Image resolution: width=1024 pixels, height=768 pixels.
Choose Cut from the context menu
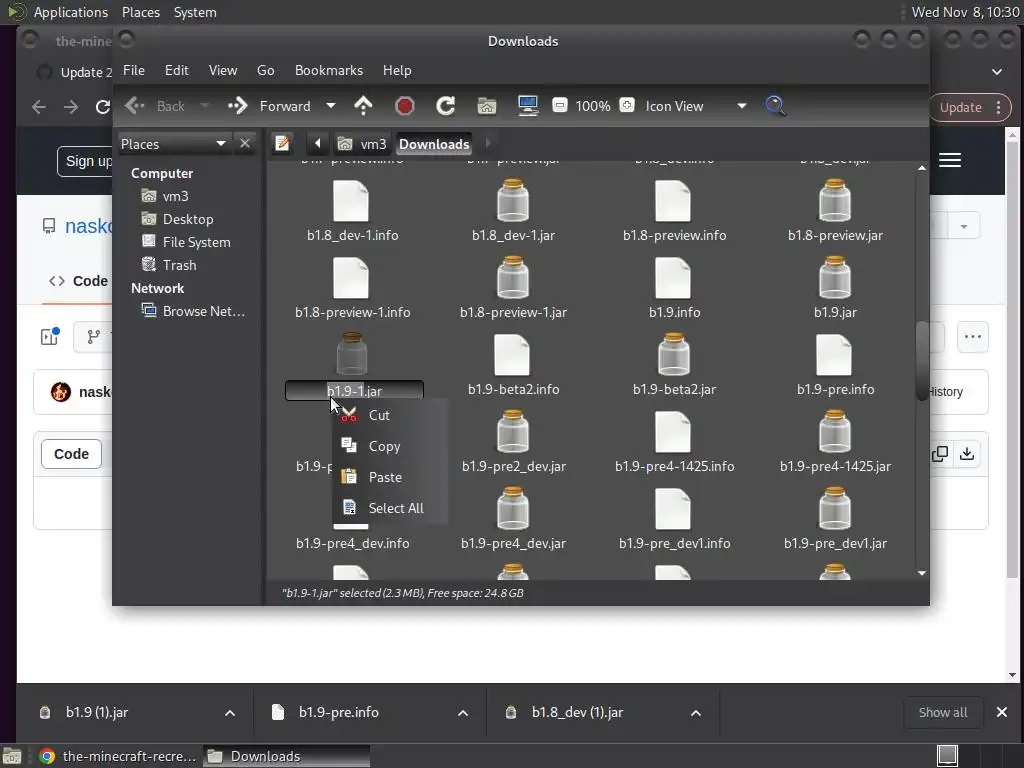(x=391, y=415)
